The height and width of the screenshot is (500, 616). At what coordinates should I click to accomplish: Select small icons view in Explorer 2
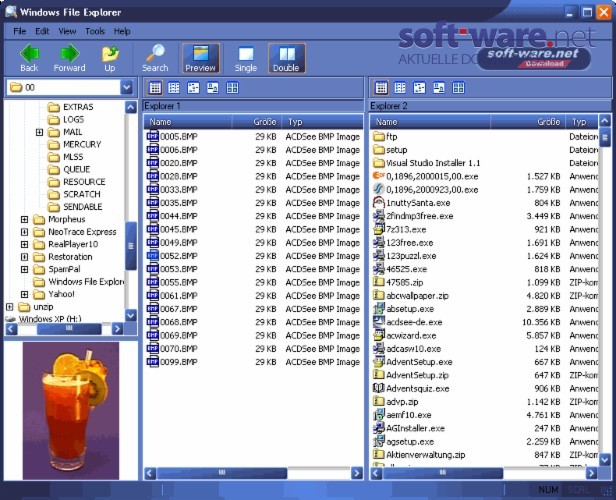coord(420,88)
